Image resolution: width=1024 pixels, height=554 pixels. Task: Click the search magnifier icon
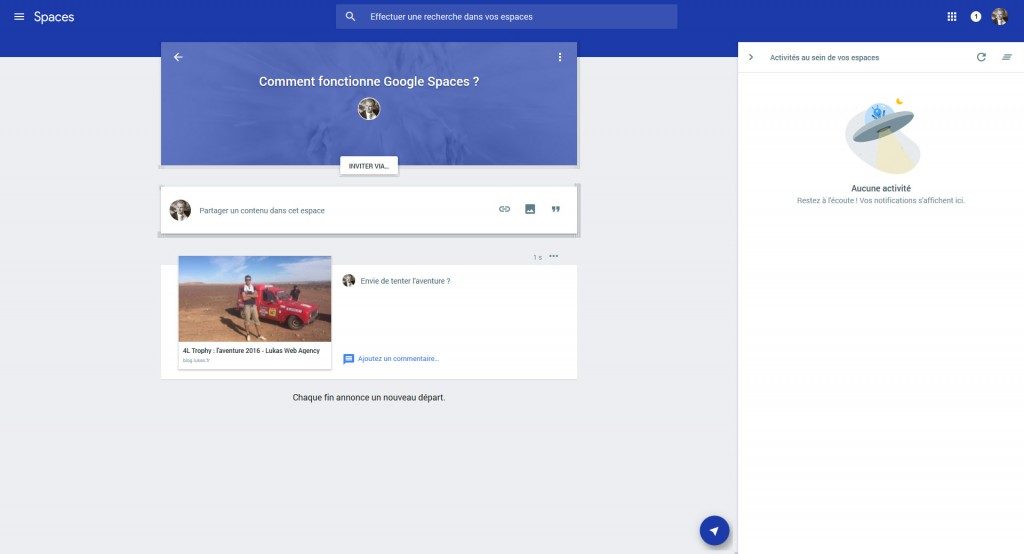(x=350, y=16)
